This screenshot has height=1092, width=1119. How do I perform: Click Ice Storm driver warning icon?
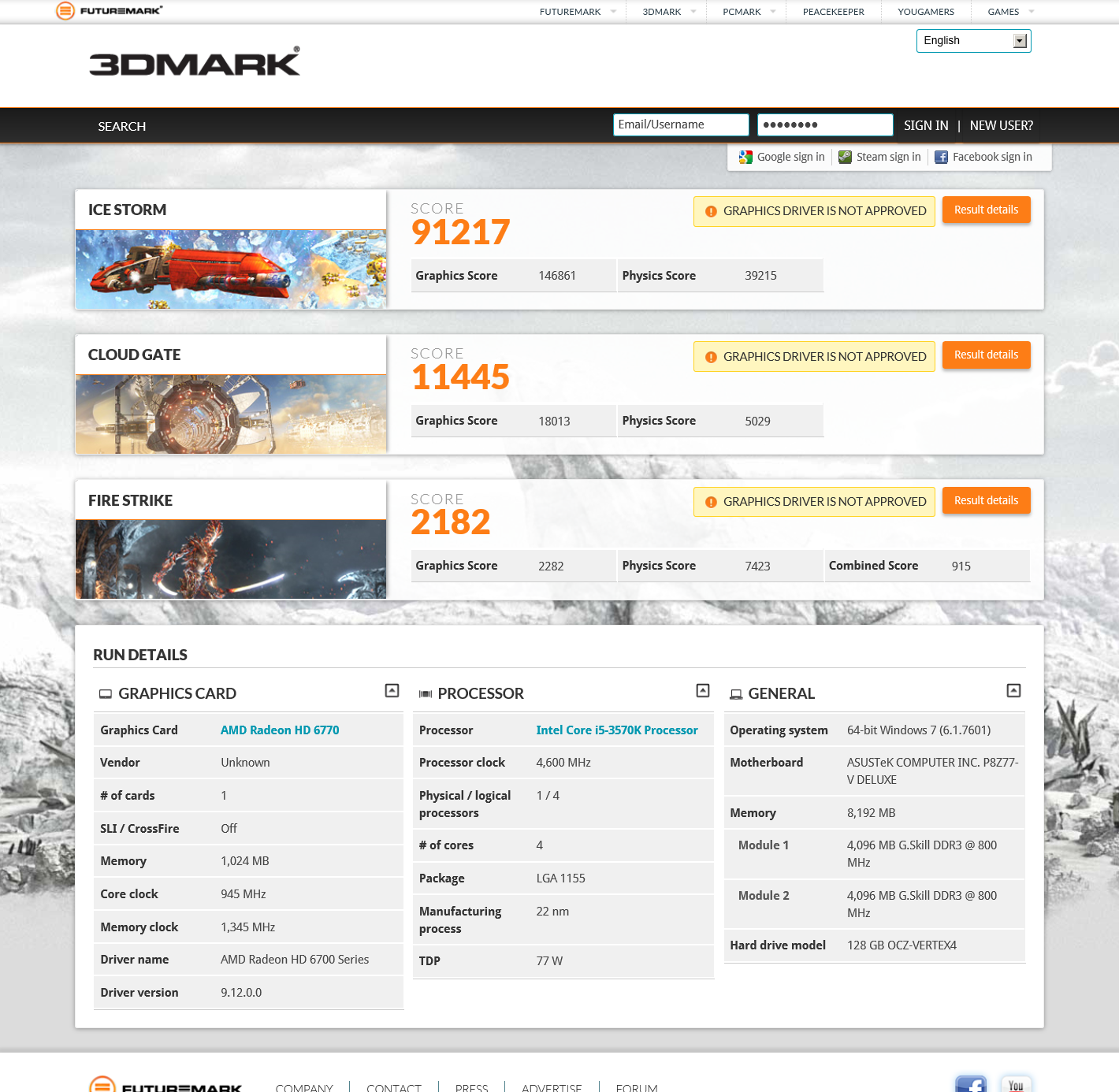711,211
